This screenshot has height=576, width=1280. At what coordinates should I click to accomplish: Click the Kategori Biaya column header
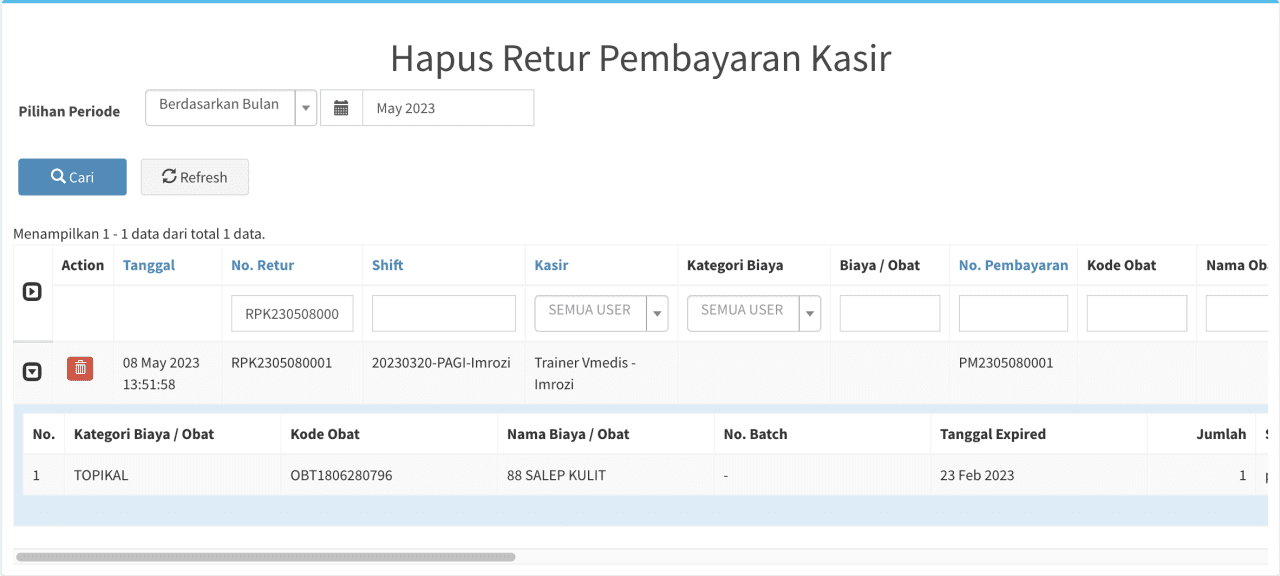point(735,265)
